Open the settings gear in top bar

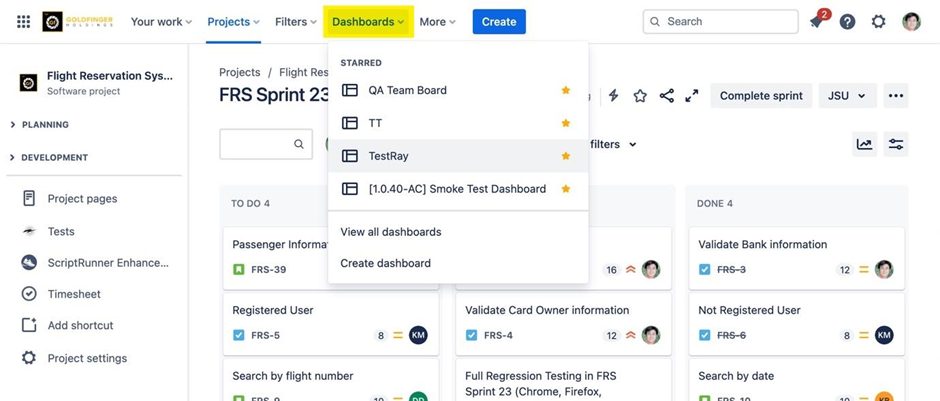click(878, 22)
